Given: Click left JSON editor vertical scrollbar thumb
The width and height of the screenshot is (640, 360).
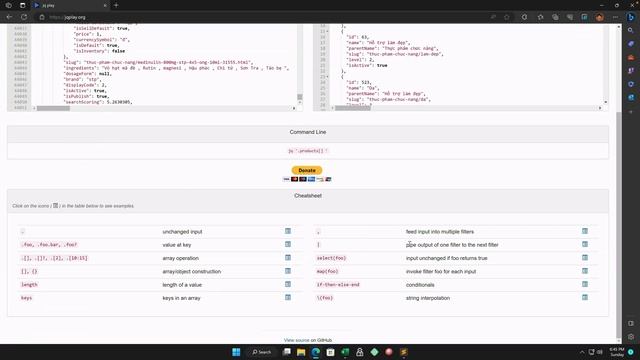Looking at the screenshot, I should [300, 97].
